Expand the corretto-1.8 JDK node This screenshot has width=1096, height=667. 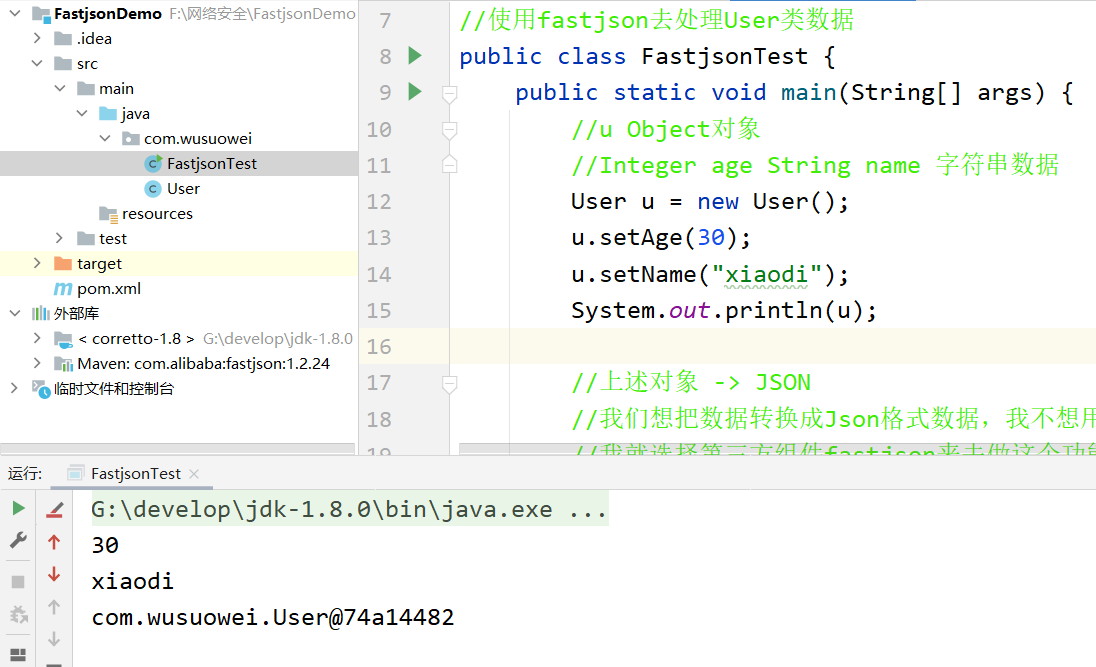pos(37,338)
